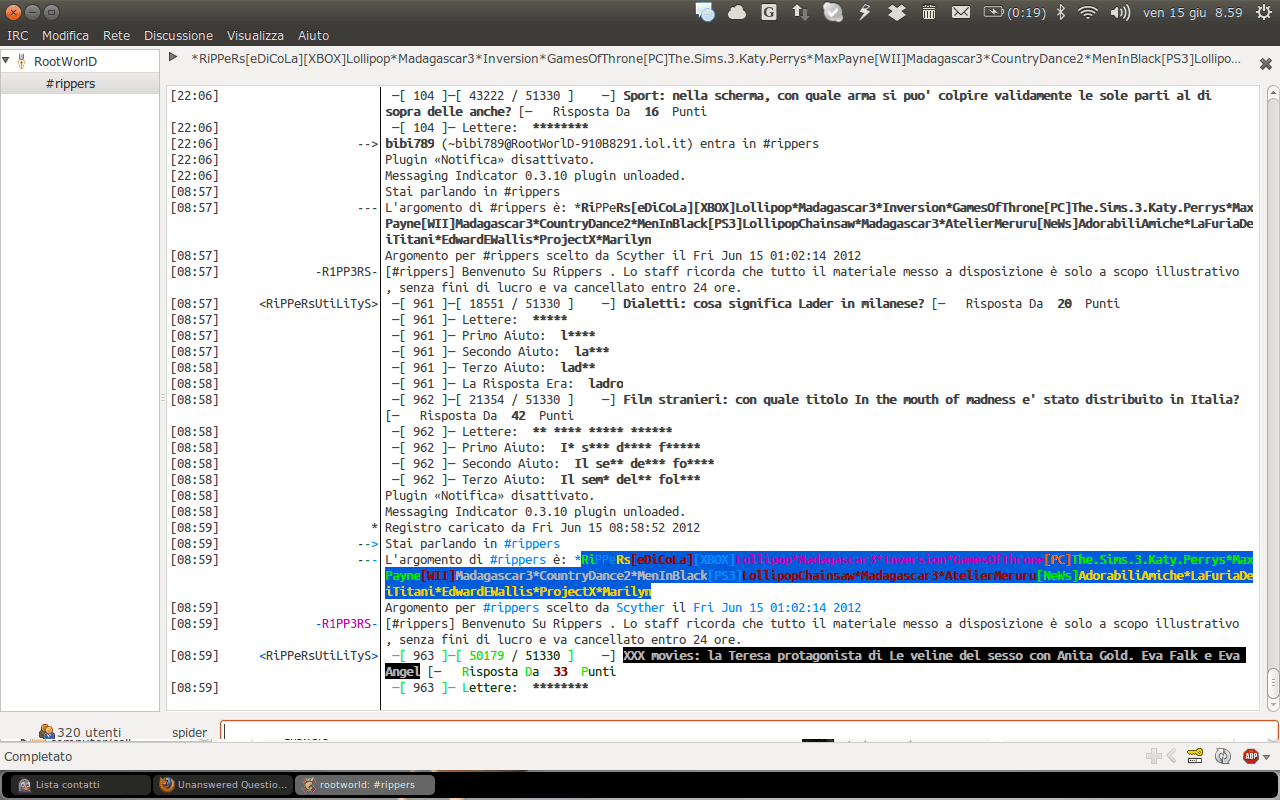Viewport: 1280px width, 800px height.
Task: Open the Visualizza menu
Action: pyautogui.click(x=255, y=35)
